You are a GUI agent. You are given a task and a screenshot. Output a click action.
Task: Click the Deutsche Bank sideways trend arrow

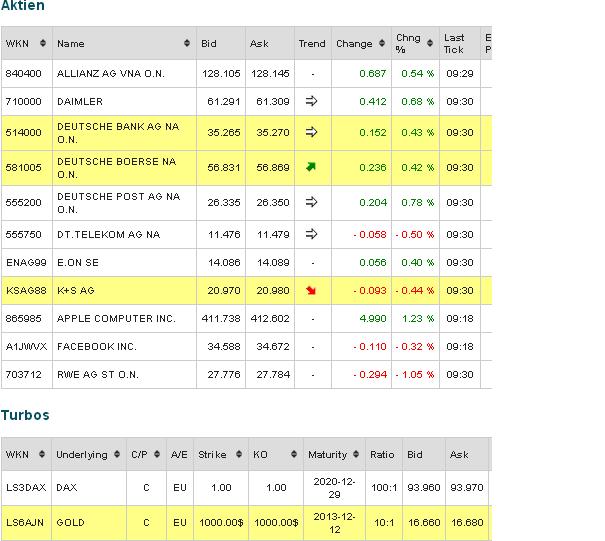click(x=311, y=132)
